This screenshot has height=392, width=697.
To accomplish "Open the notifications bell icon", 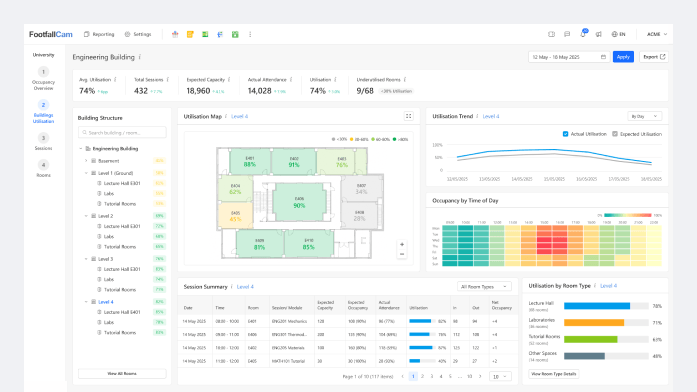I will click(583, 34).
